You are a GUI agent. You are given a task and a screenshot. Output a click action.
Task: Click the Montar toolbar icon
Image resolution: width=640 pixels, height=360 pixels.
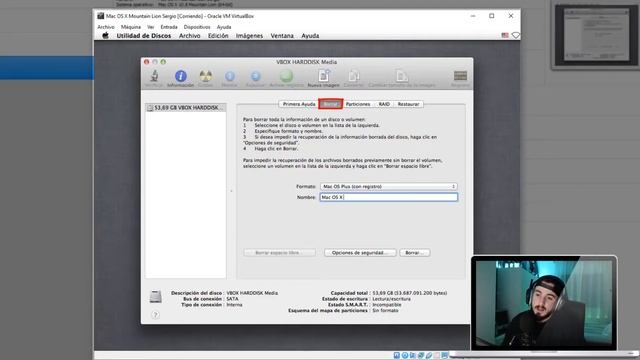click(229, 76)
